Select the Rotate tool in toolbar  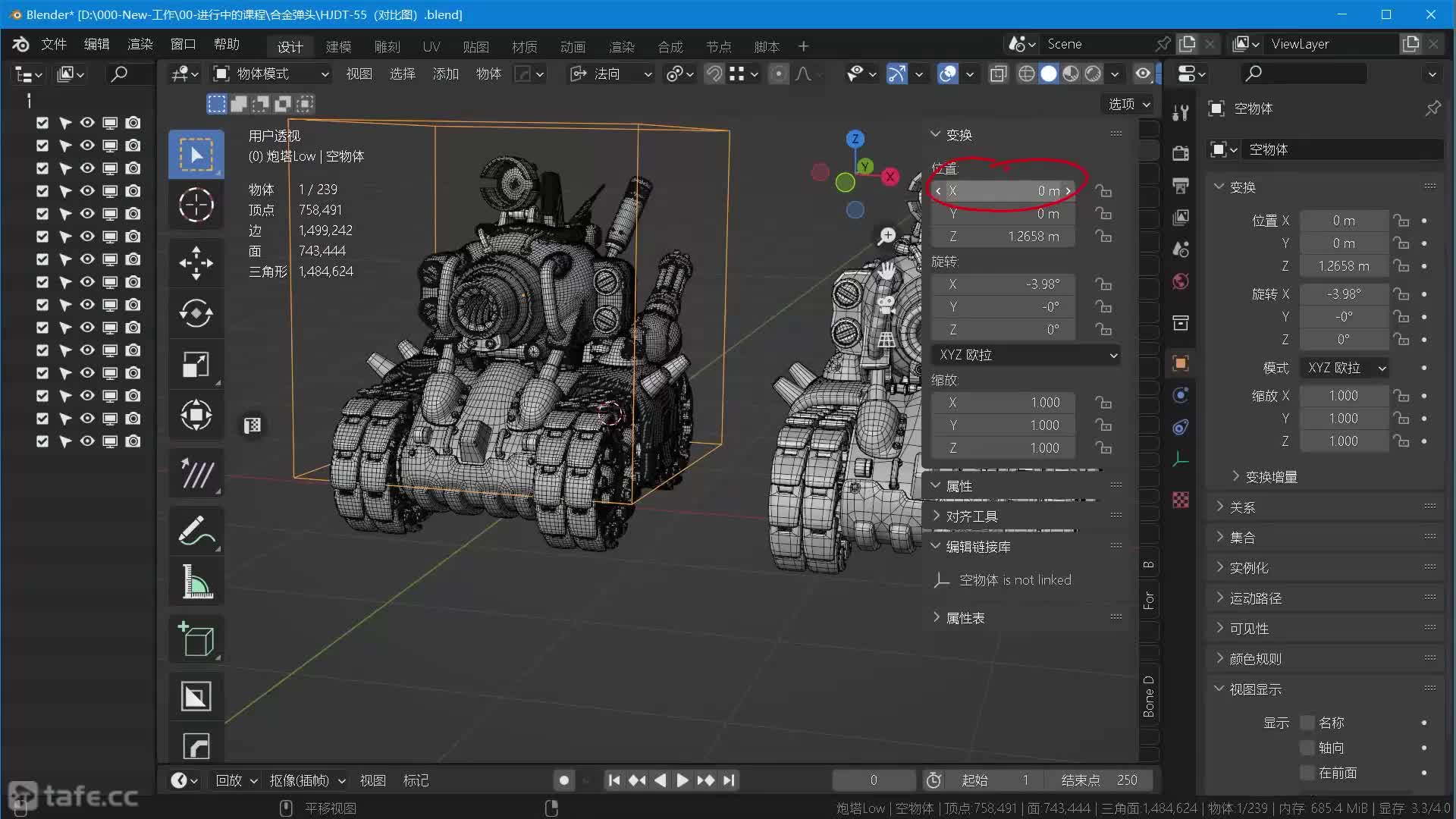pos(196,313)
